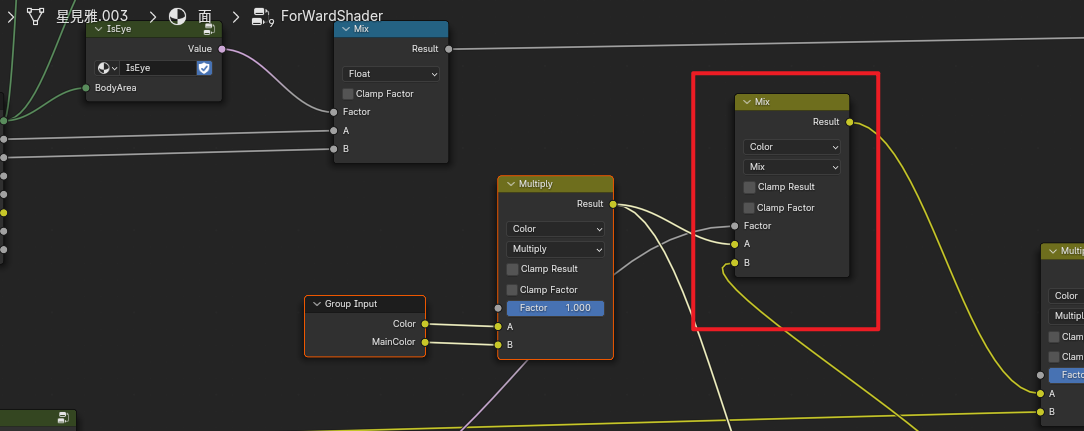
Task: Collapse the Group Input node
Action: [x=316, y=304]
